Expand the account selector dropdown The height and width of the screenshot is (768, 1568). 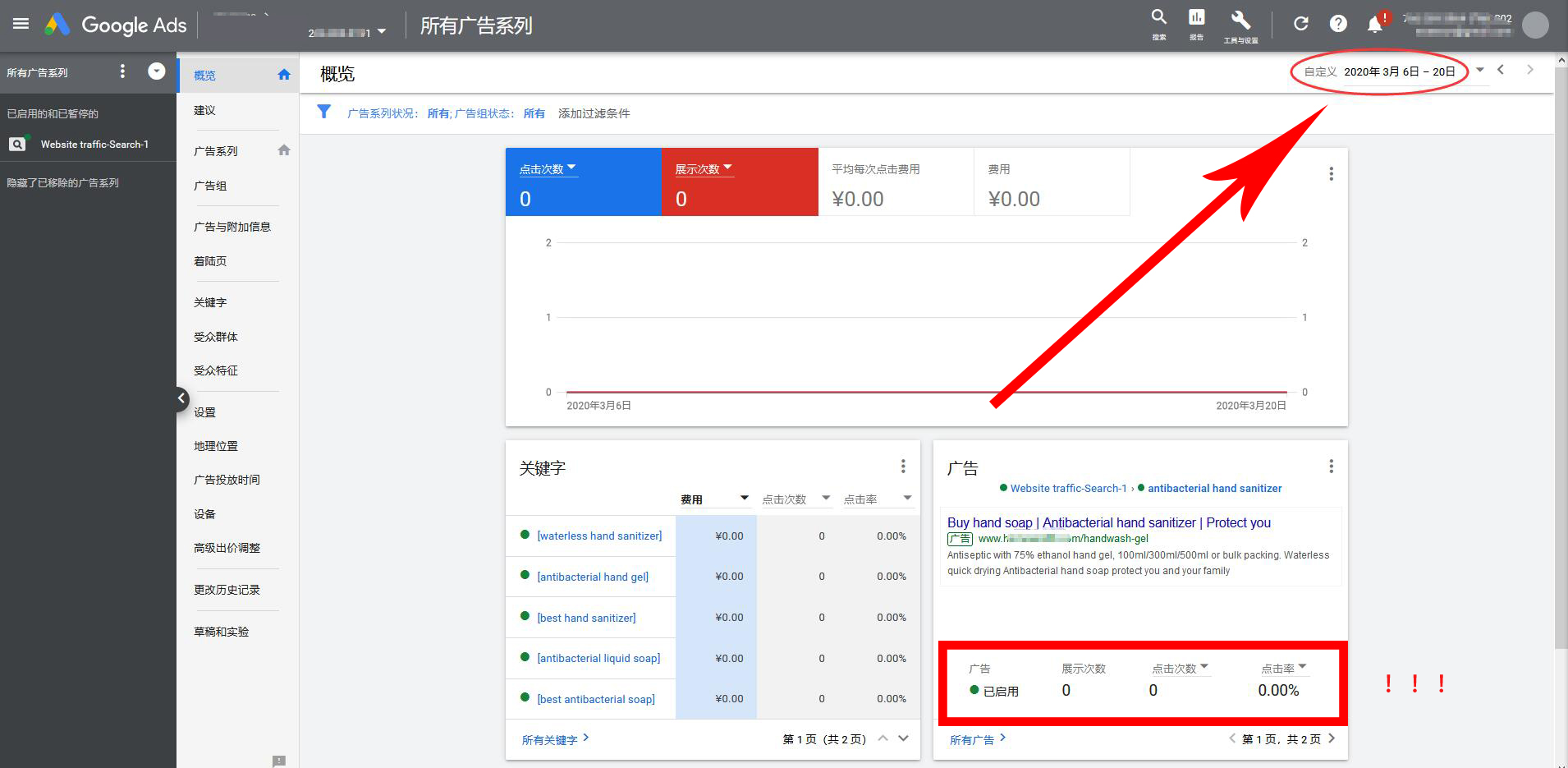point(381,32)
